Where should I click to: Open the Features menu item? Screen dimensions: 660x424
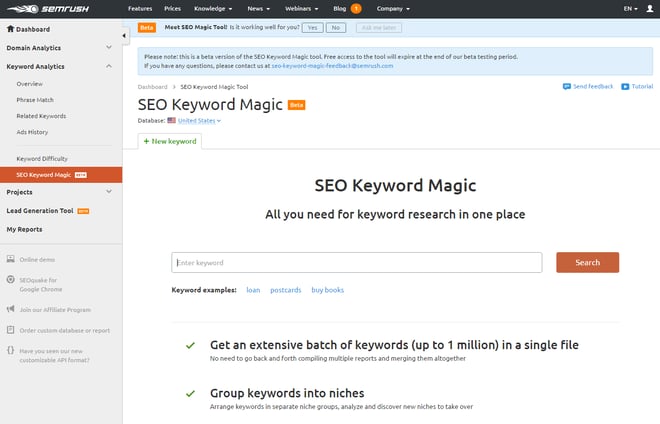pyautogui.click(x=140, y=8)
